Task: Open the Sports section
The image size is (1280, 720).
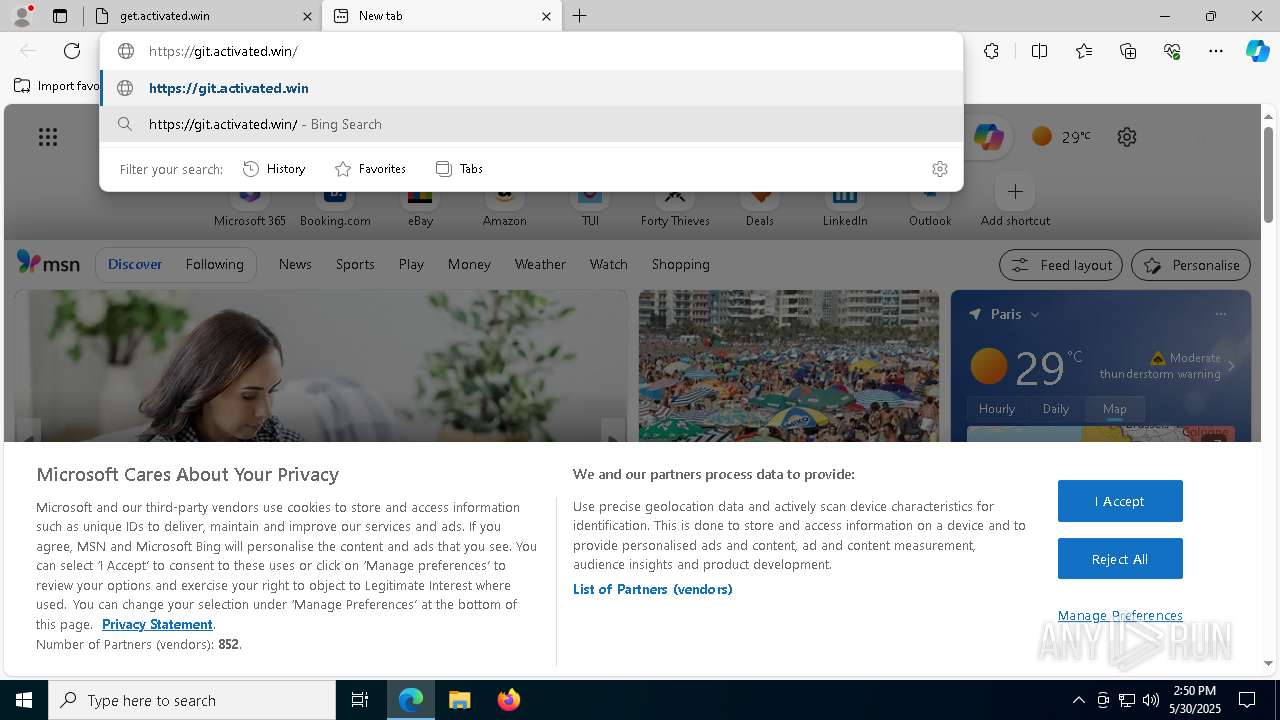Action: click(355, 264)
